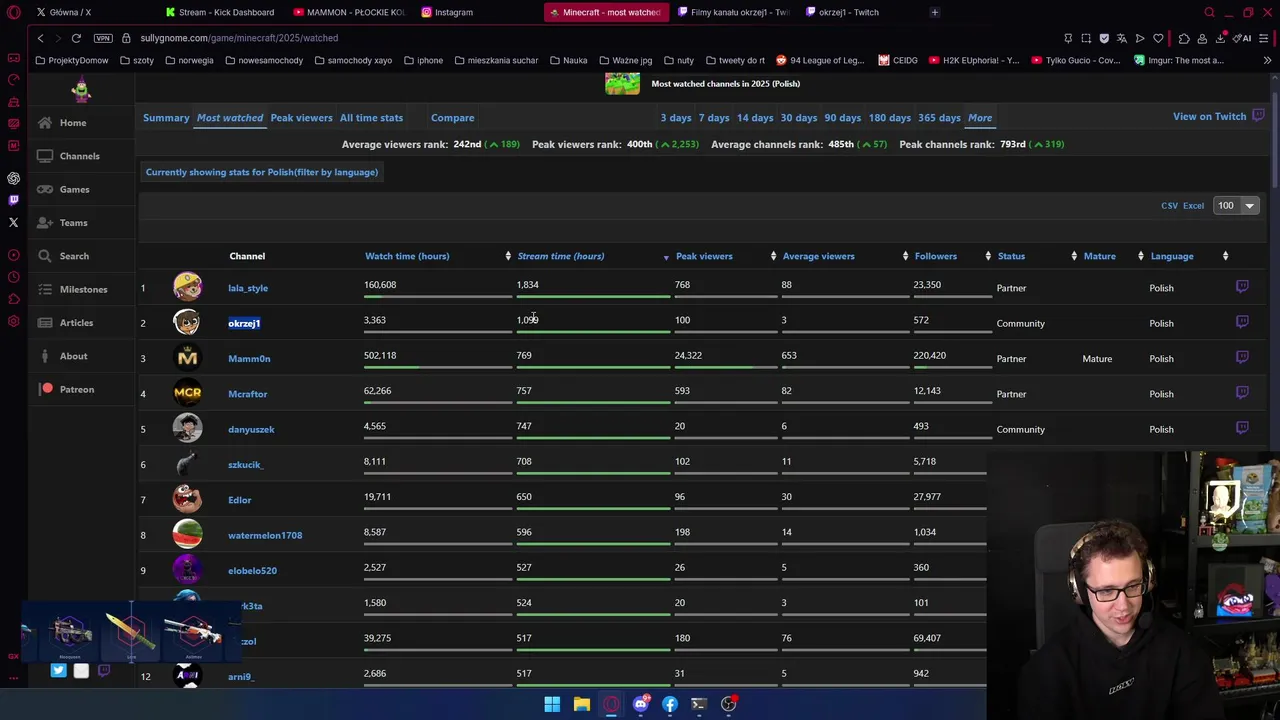Select the 3 days range

675,118
